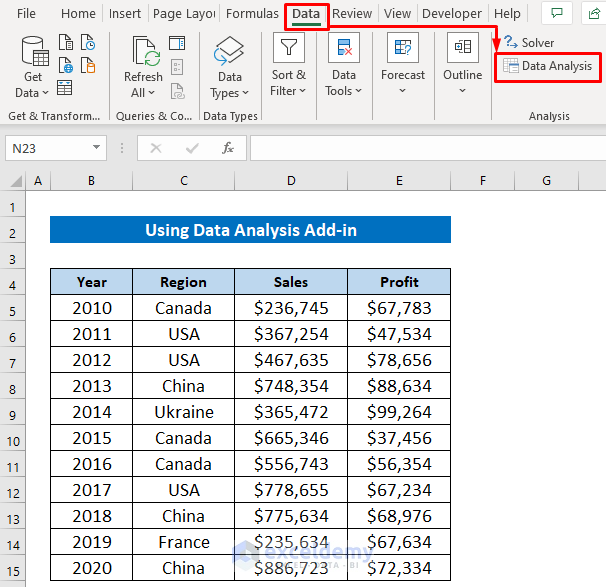
Task: Click the Sort & Filter funnel icon
Action: 289,48
